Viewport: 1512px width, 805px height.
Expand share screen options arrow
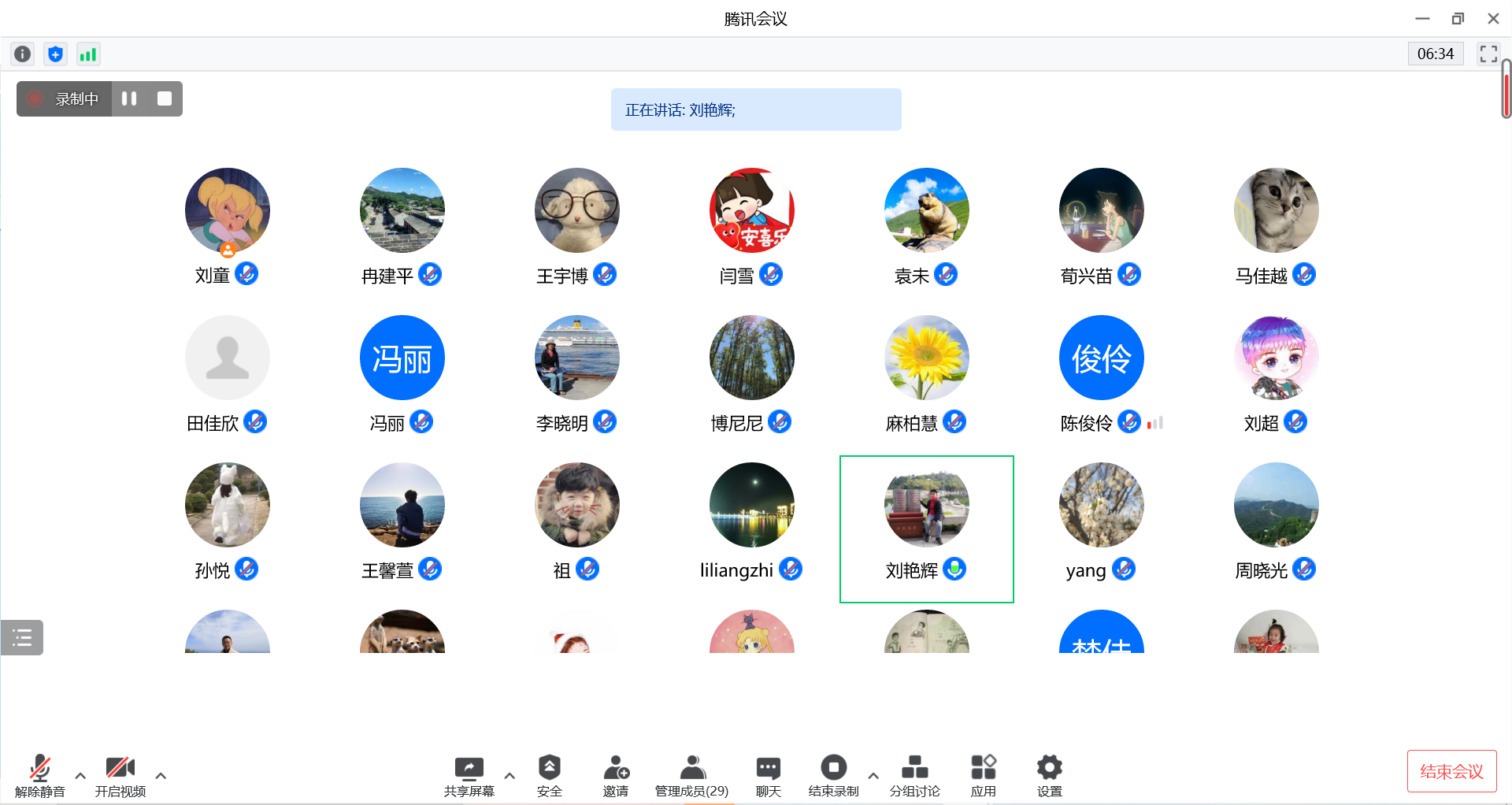tap(510, 776)
